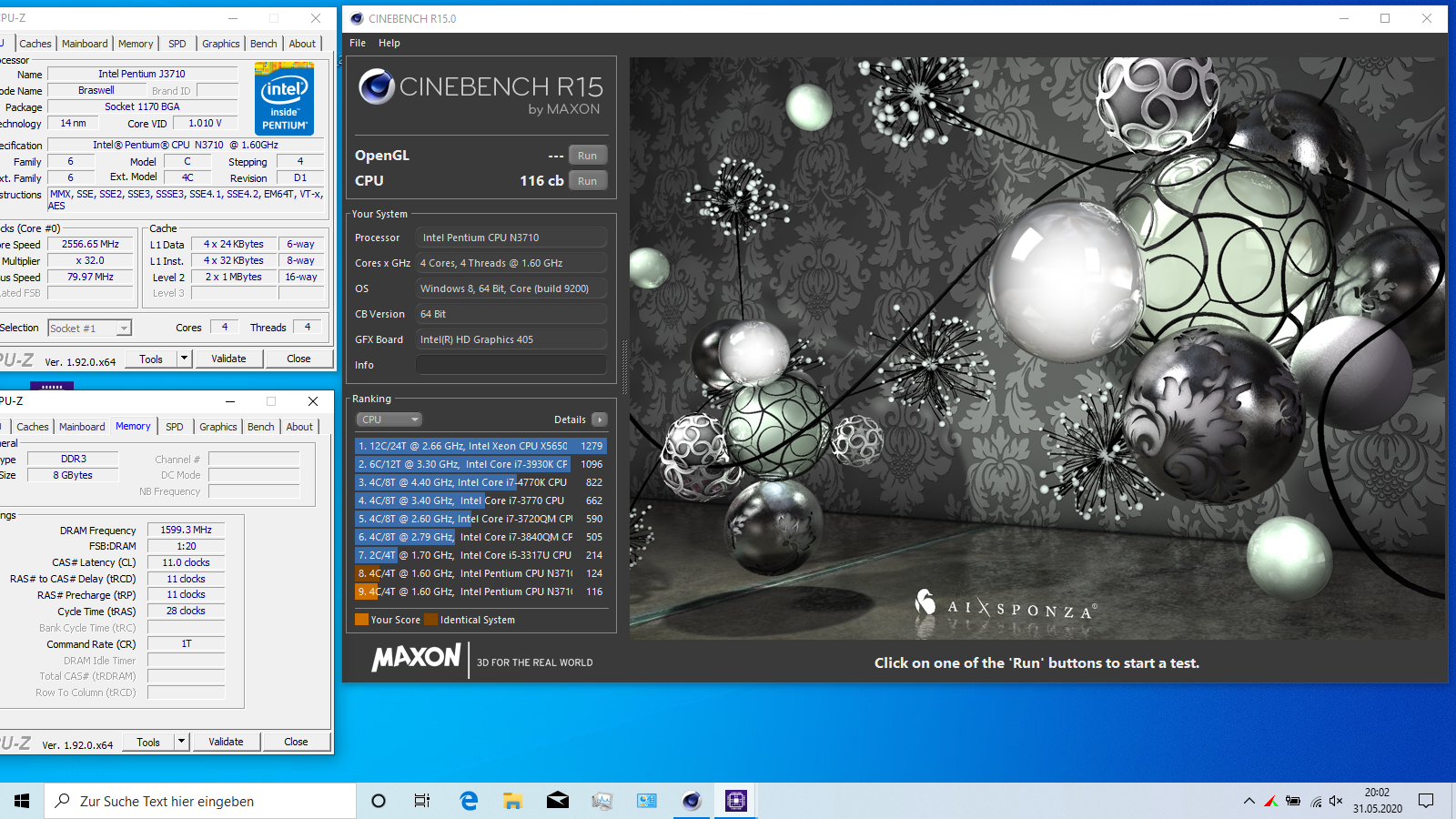Click Tools button in upper CPU-Z window
1456x819 pixels.
(x=151, y=359)
